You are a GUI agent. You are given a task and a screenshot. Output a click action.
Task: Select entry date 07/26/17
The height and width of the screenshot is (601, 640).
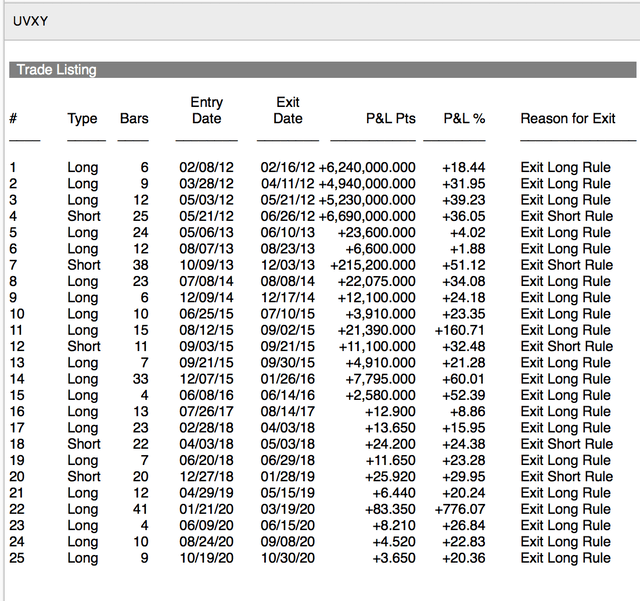[x=207, y=412]
